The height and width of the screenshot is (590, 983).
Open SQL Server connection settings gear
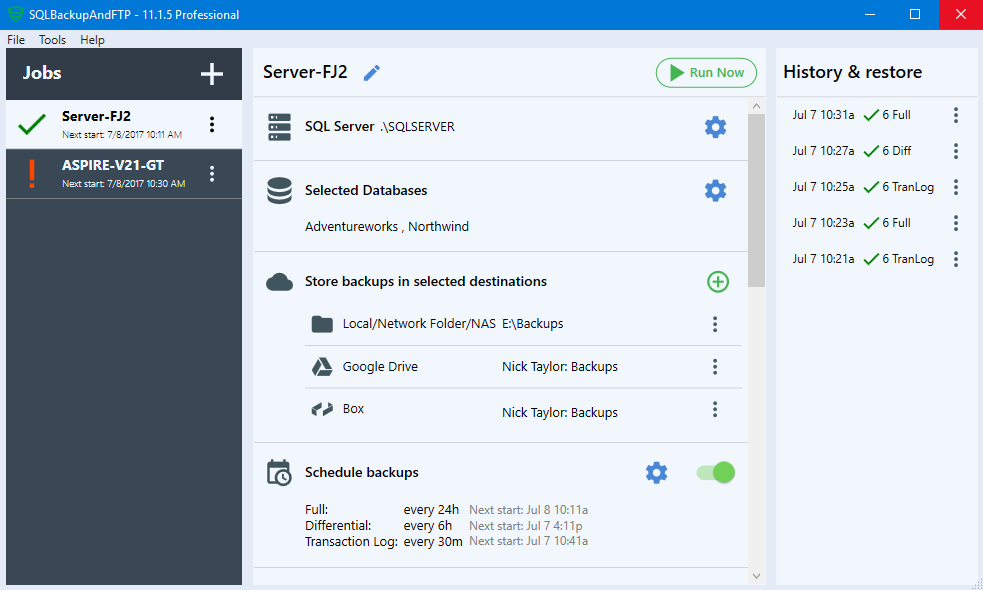pos(716,127)
